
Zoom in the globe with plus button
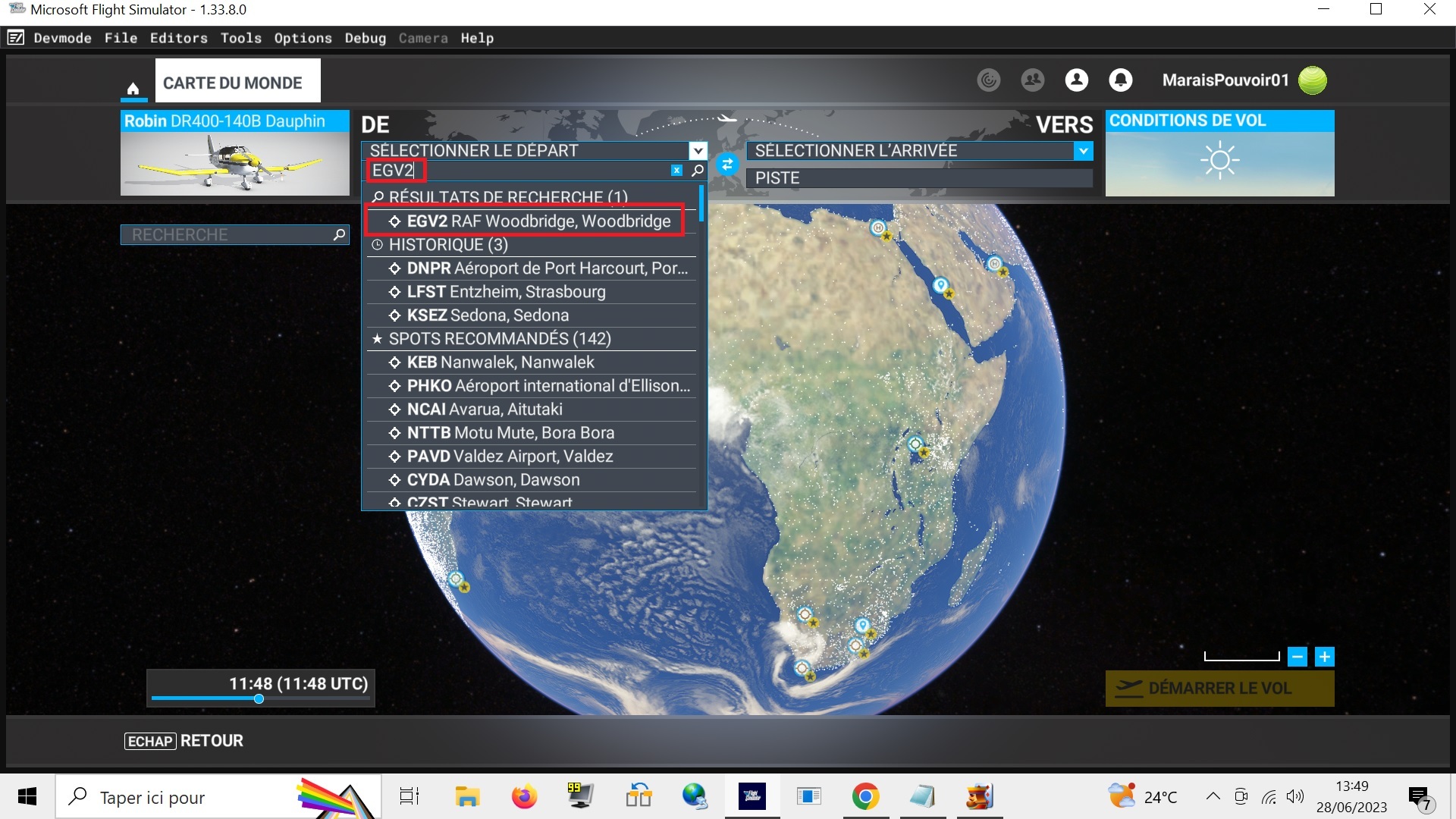click(1324, 657)
